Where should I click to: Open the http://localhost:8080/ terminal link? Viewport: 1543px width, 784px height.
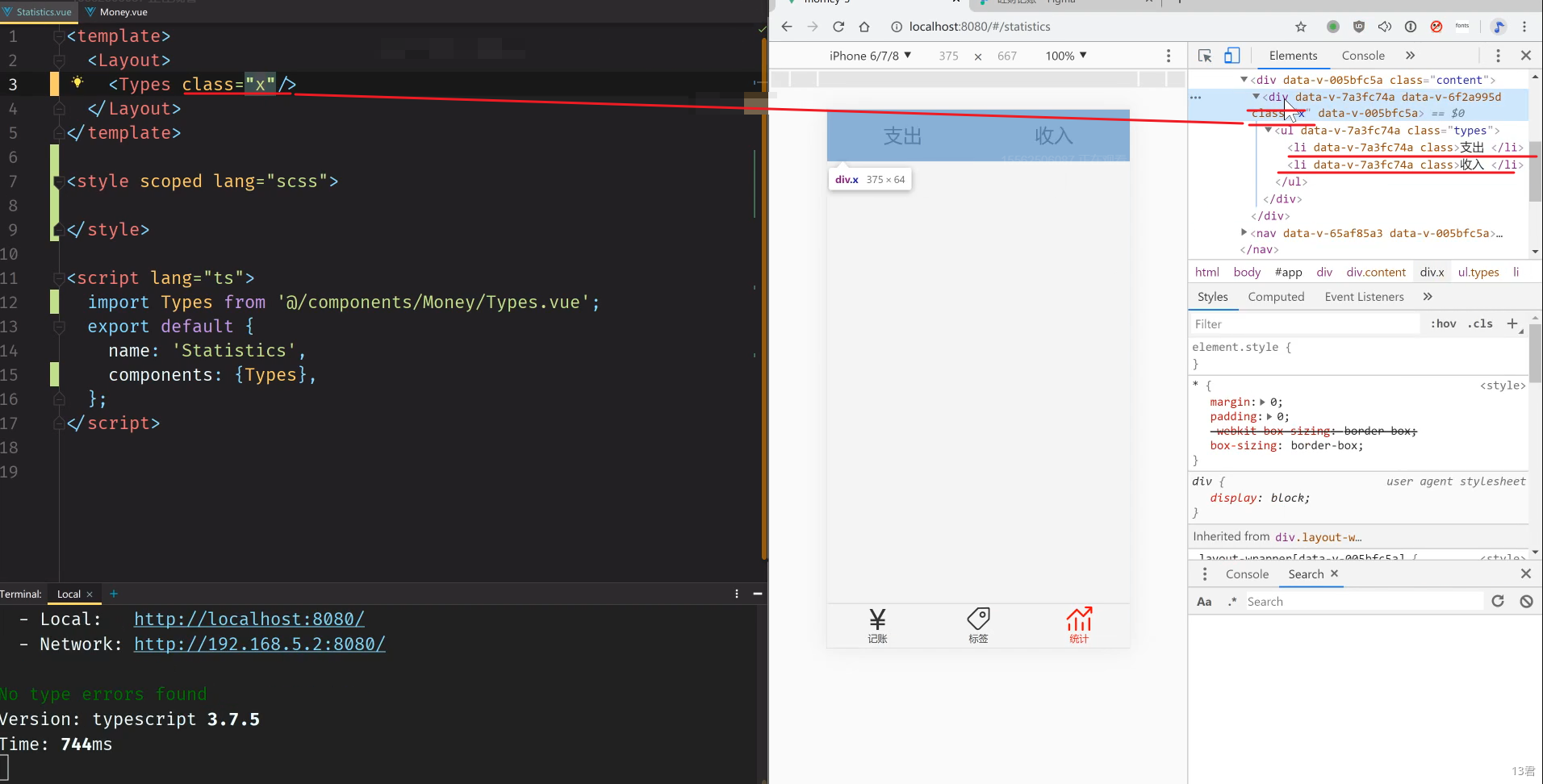(x=249, y=619)
